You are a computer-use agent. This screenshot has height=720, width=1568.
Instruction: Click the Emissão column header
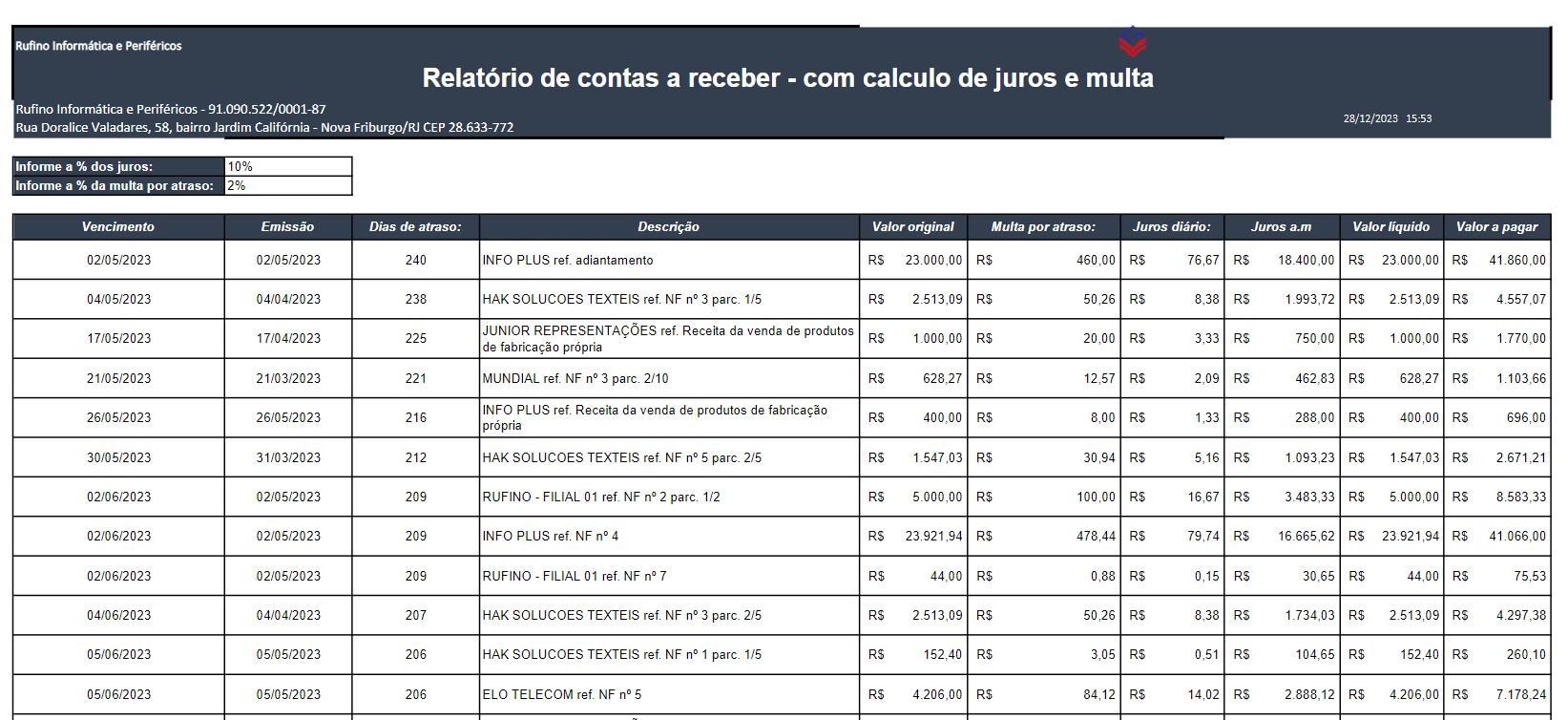(x=288, y=226)
